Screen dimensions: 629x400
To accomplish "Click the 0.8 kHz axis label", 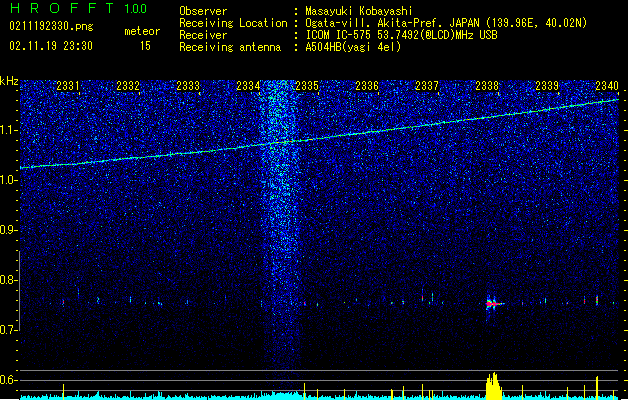I will pos(9,280).
